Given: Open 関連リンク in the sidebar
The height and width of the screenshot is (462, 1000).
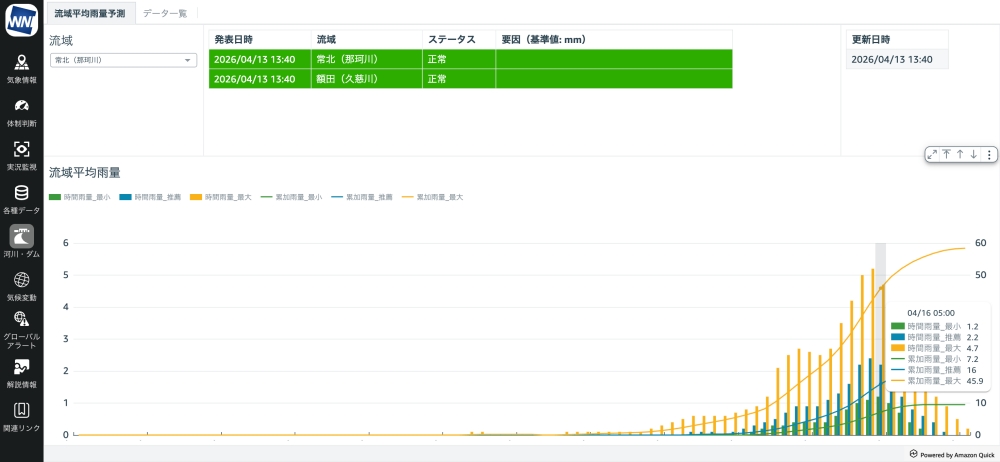Looking at the screenshot, I should pos(21,415).
